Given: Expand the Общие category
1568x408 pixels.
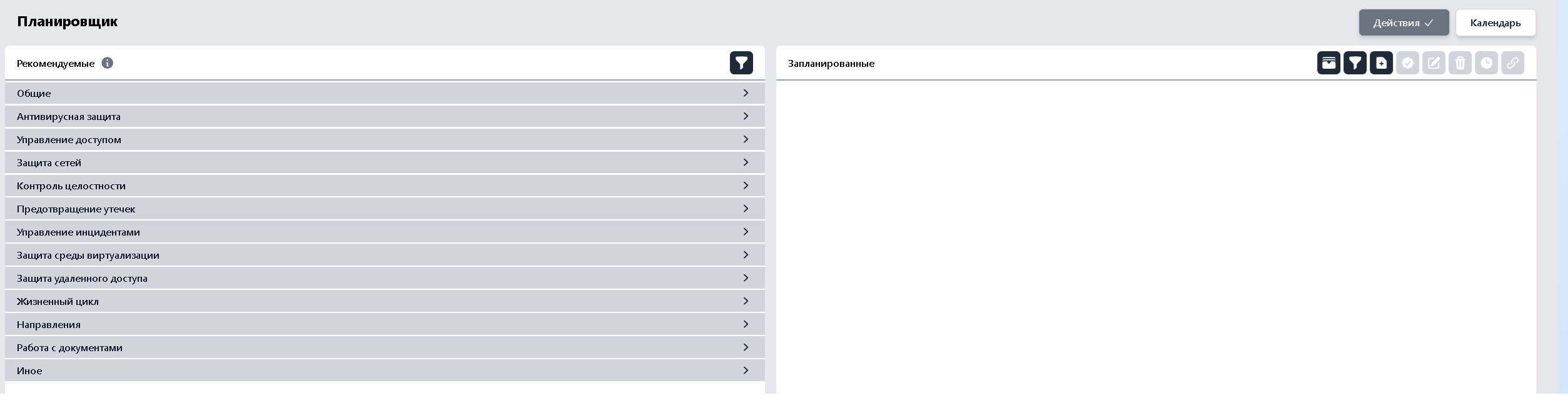Looking at the screenshot, I should coord(385,93).
